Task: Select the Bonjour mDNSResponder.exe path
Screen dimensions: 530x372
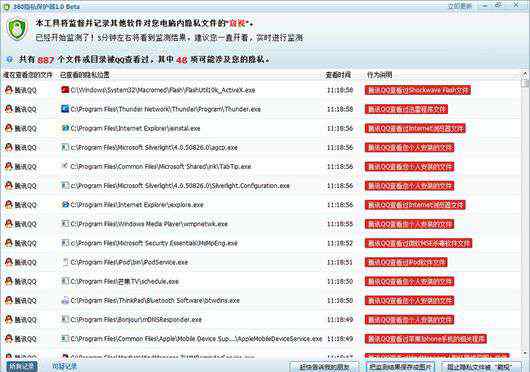Action: [x=136, y=320]
